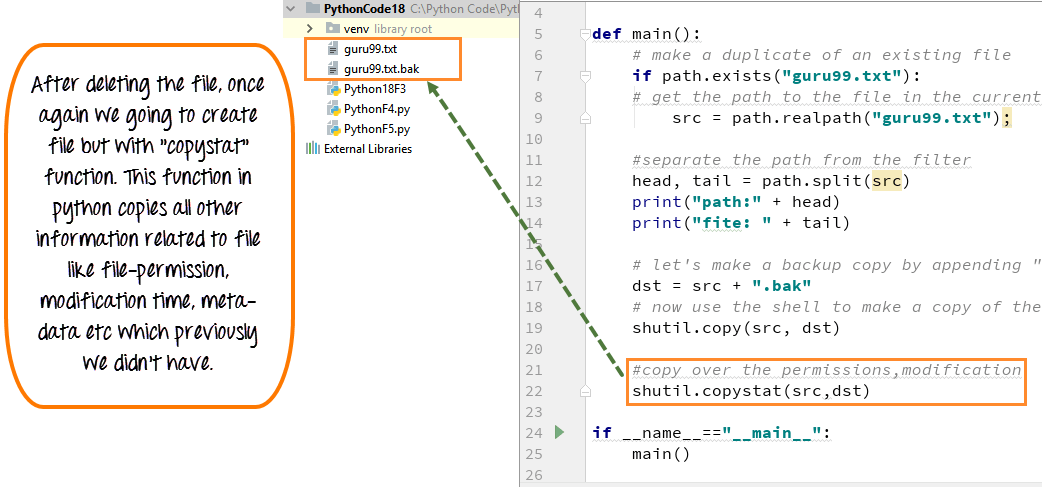Click the venv folder icon
This screenshot has height=487, width=1042.
(333, 29)
